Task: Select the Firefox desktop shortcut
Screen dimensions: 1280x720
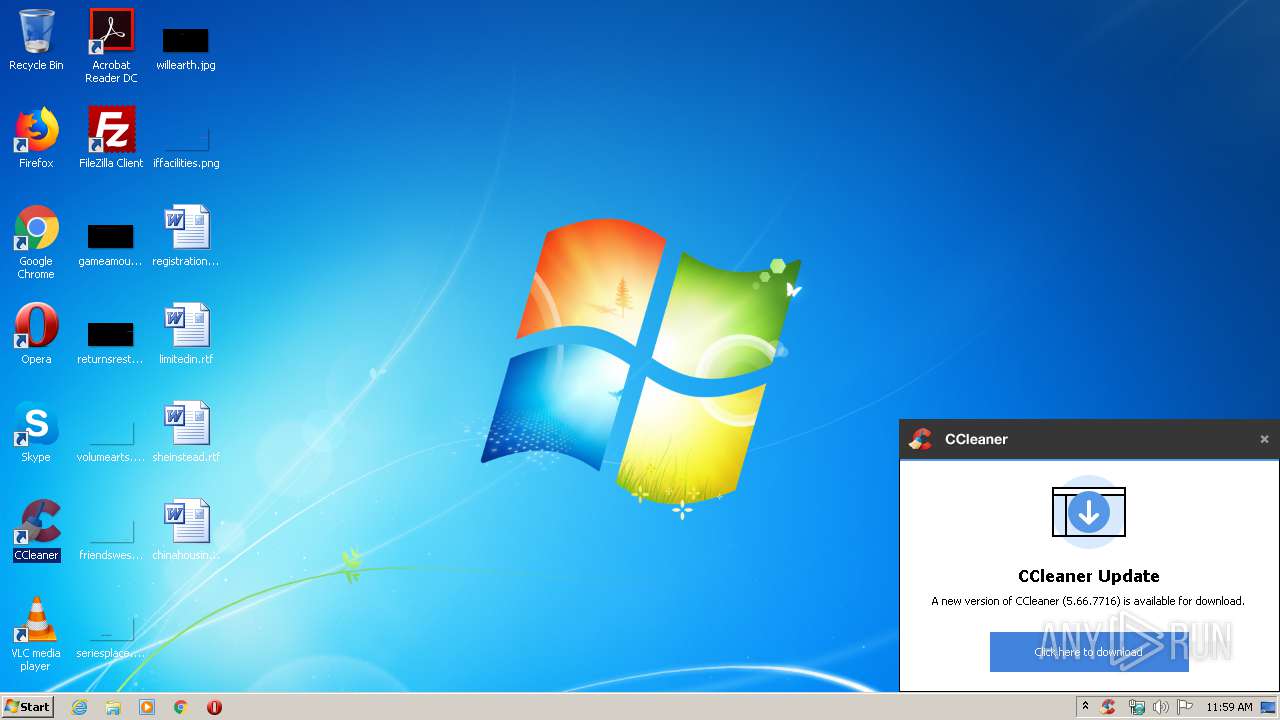Action: (x=36, y=139)
